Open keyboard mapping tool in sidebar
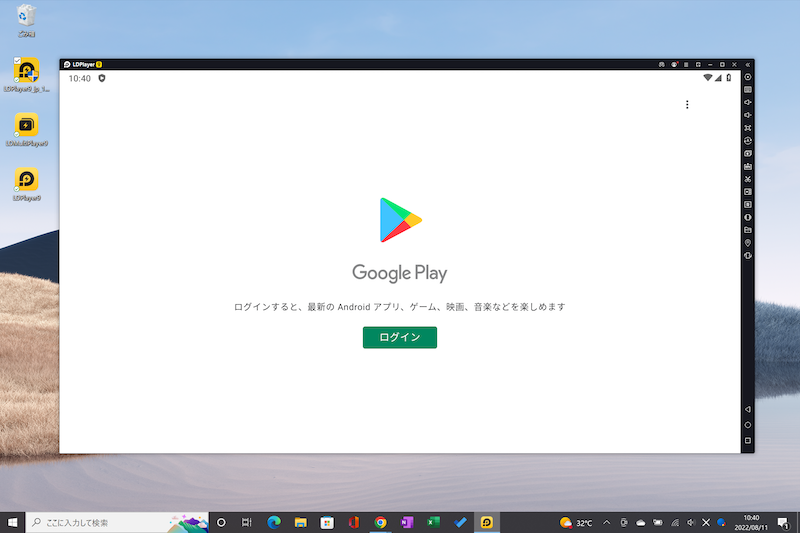The width and height of the screenshot is (800, 533). pos(748,90)
